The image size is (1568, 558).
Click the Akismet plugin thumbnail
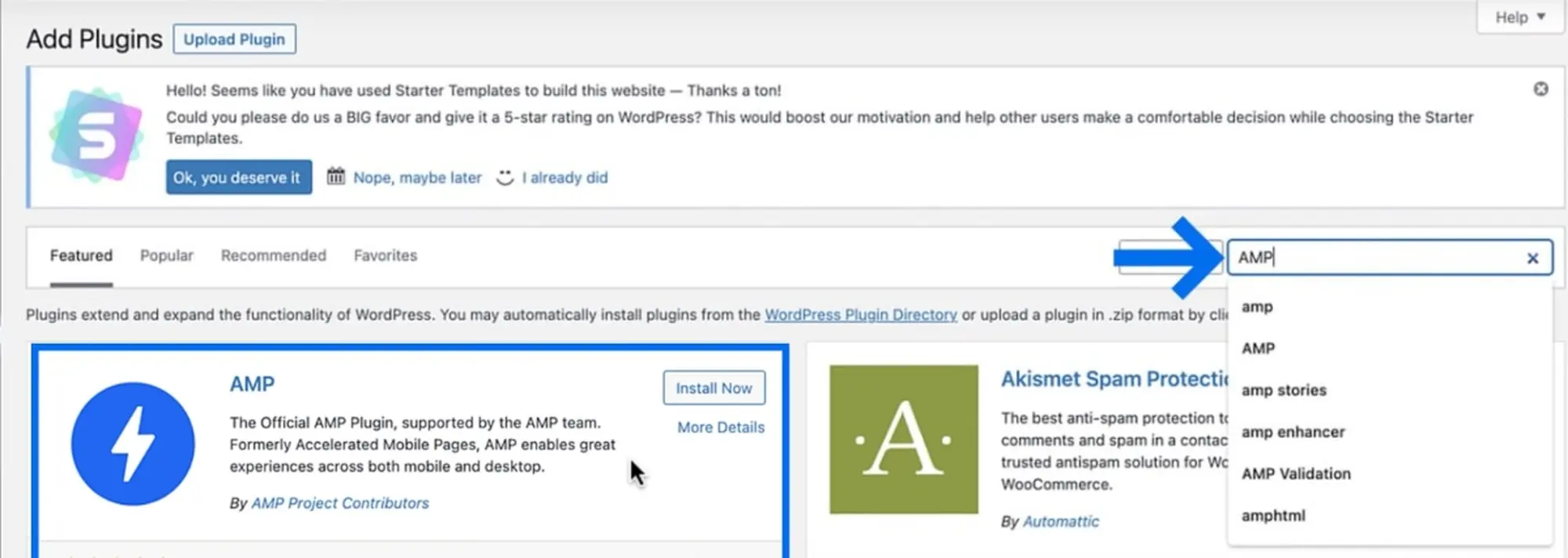(904, 439)
